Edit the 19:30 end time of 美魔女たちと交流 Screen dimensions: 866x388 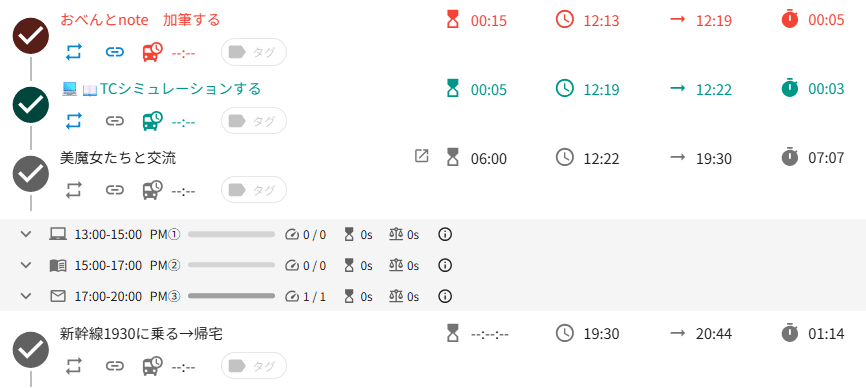point(714,159)
